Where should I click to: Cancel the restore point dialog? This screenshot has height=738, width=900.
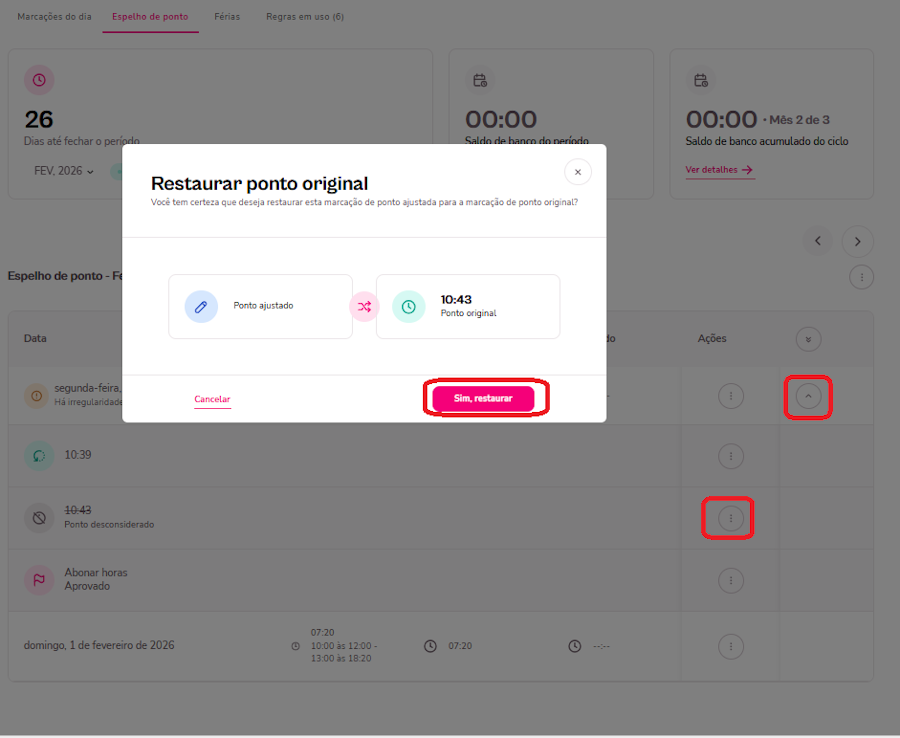pyautogui.click(x=212, y=399)
